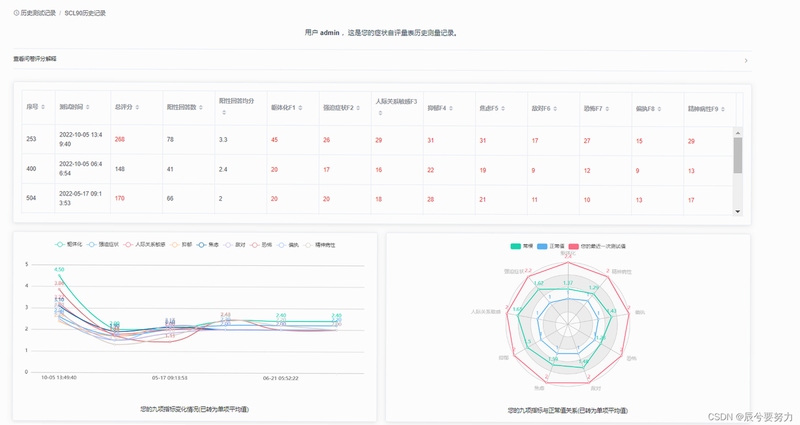Click test time 2022-05-17 09:13:53 cell
This screenshot has width=800, height=425.
pyautogui.click(x=81, y=198)
